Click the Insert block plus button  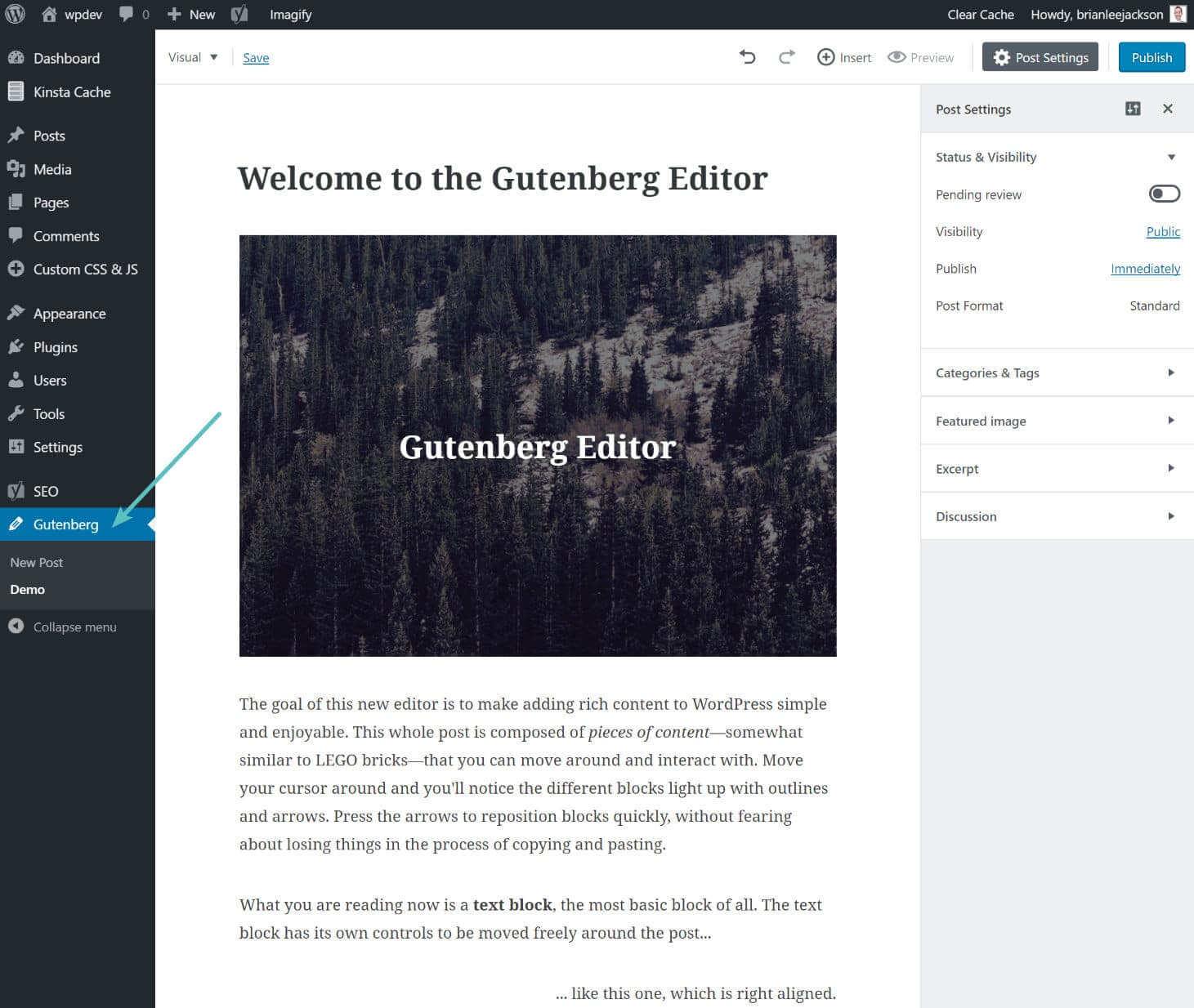tap(844, 57)
